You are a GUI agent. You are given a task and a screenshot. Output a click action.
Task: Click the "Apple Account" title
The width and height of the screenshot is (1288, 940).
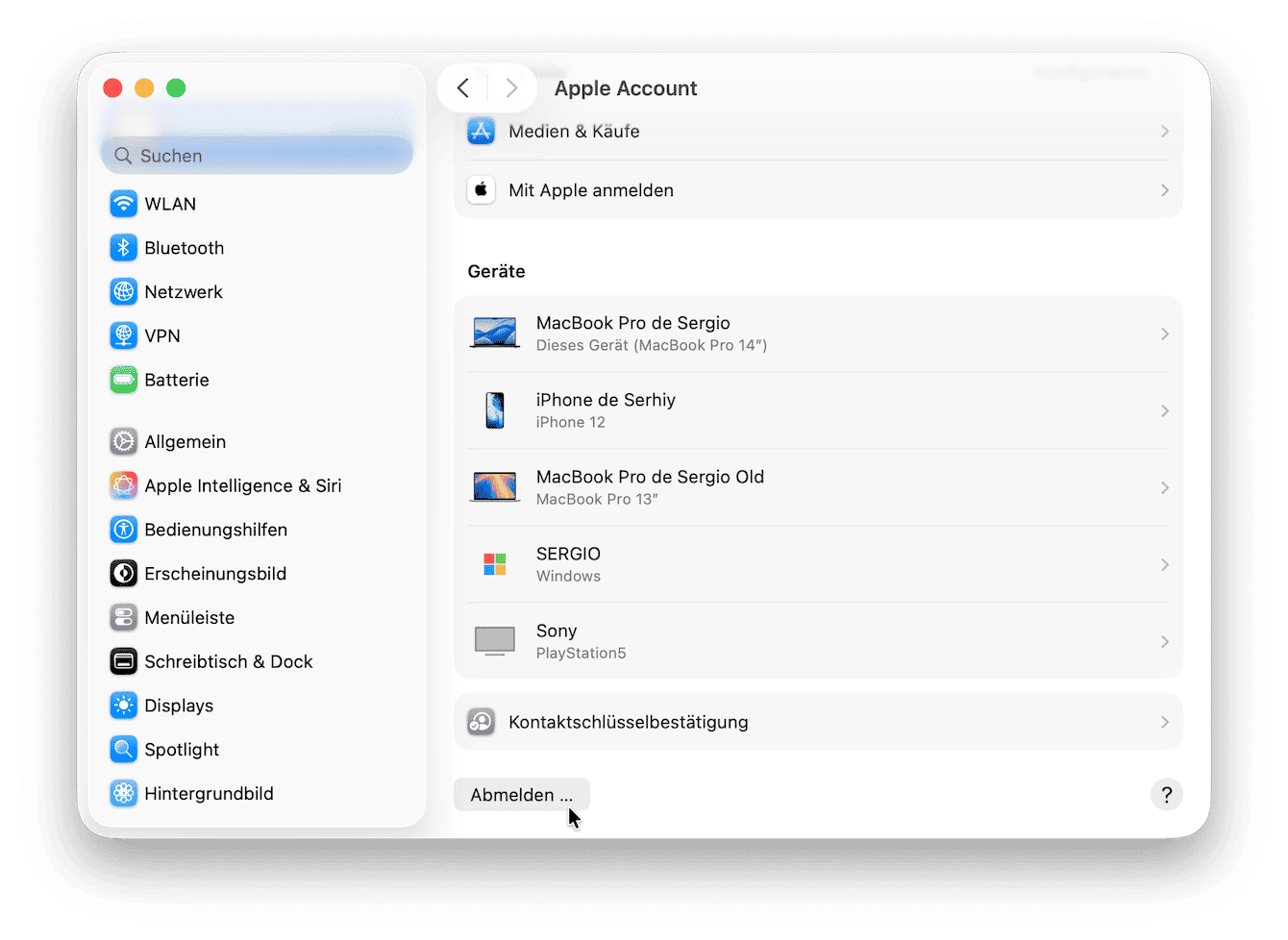tap(626, 88)
